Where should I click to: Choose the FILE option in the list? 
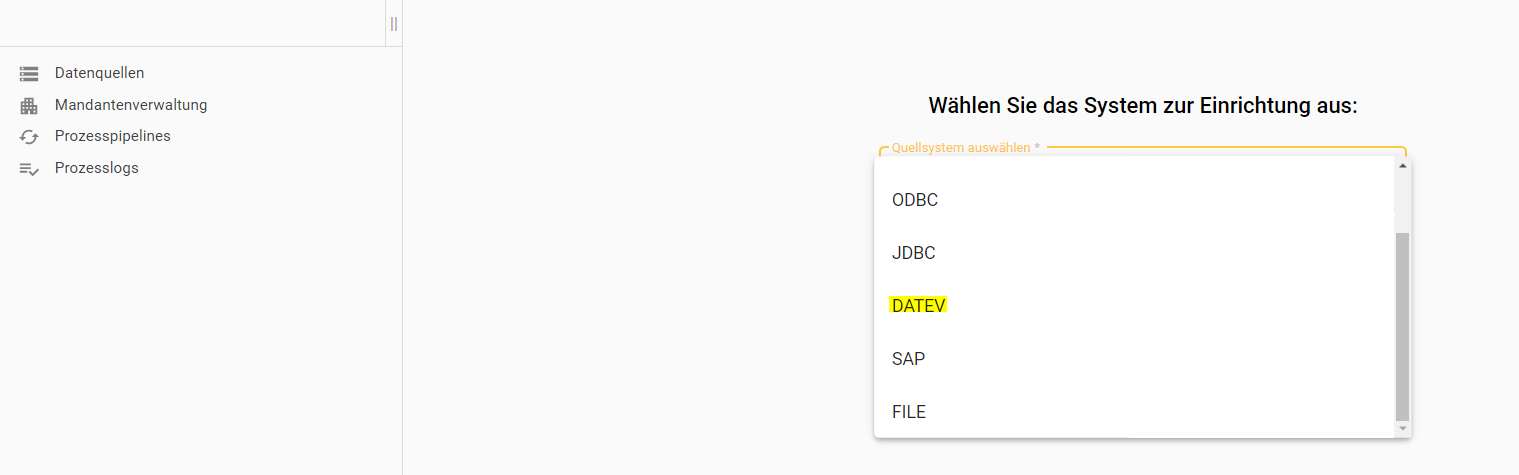click(909, 411)
